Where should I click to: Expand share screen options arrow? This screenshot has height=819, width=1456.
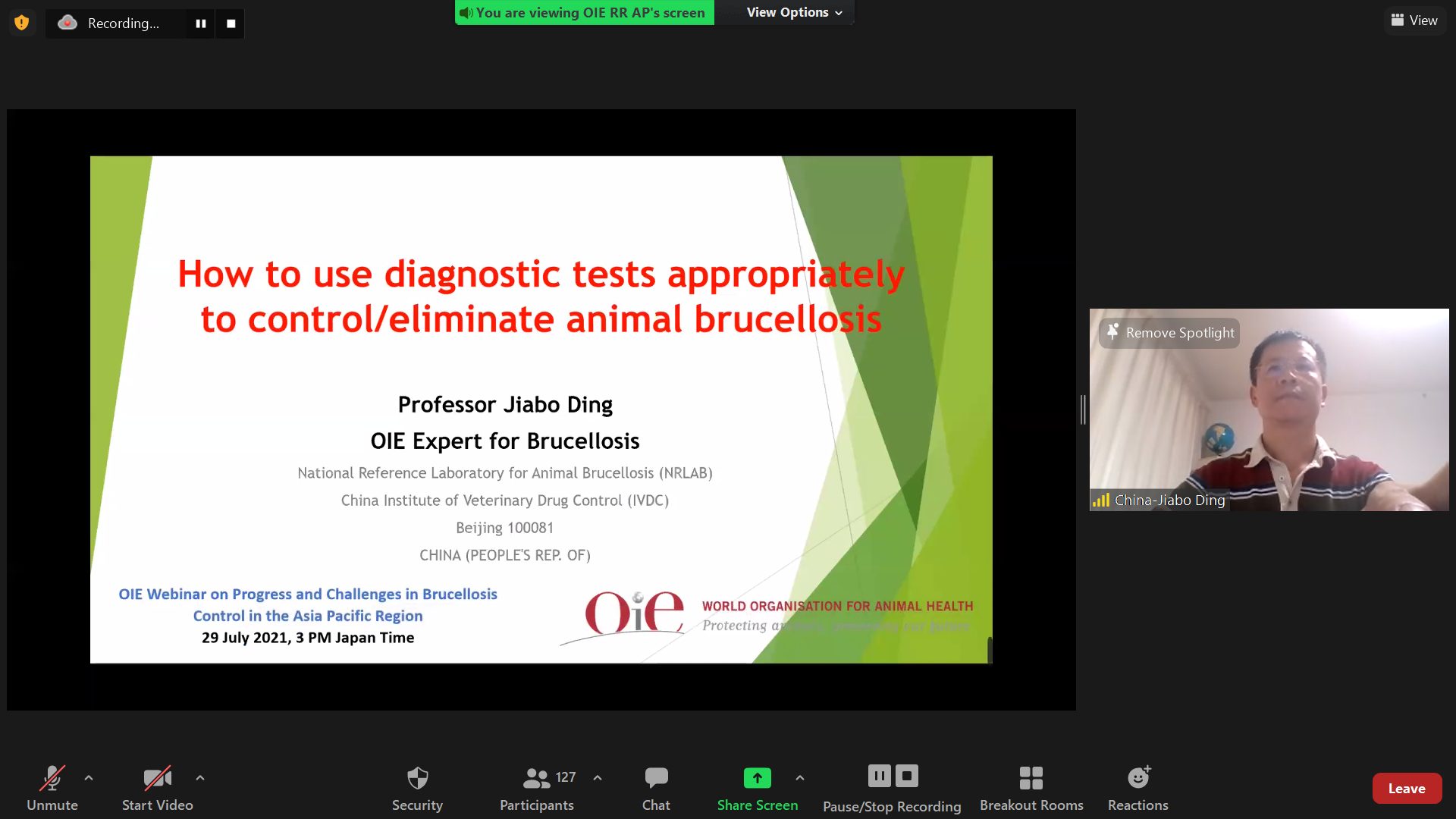799,777
